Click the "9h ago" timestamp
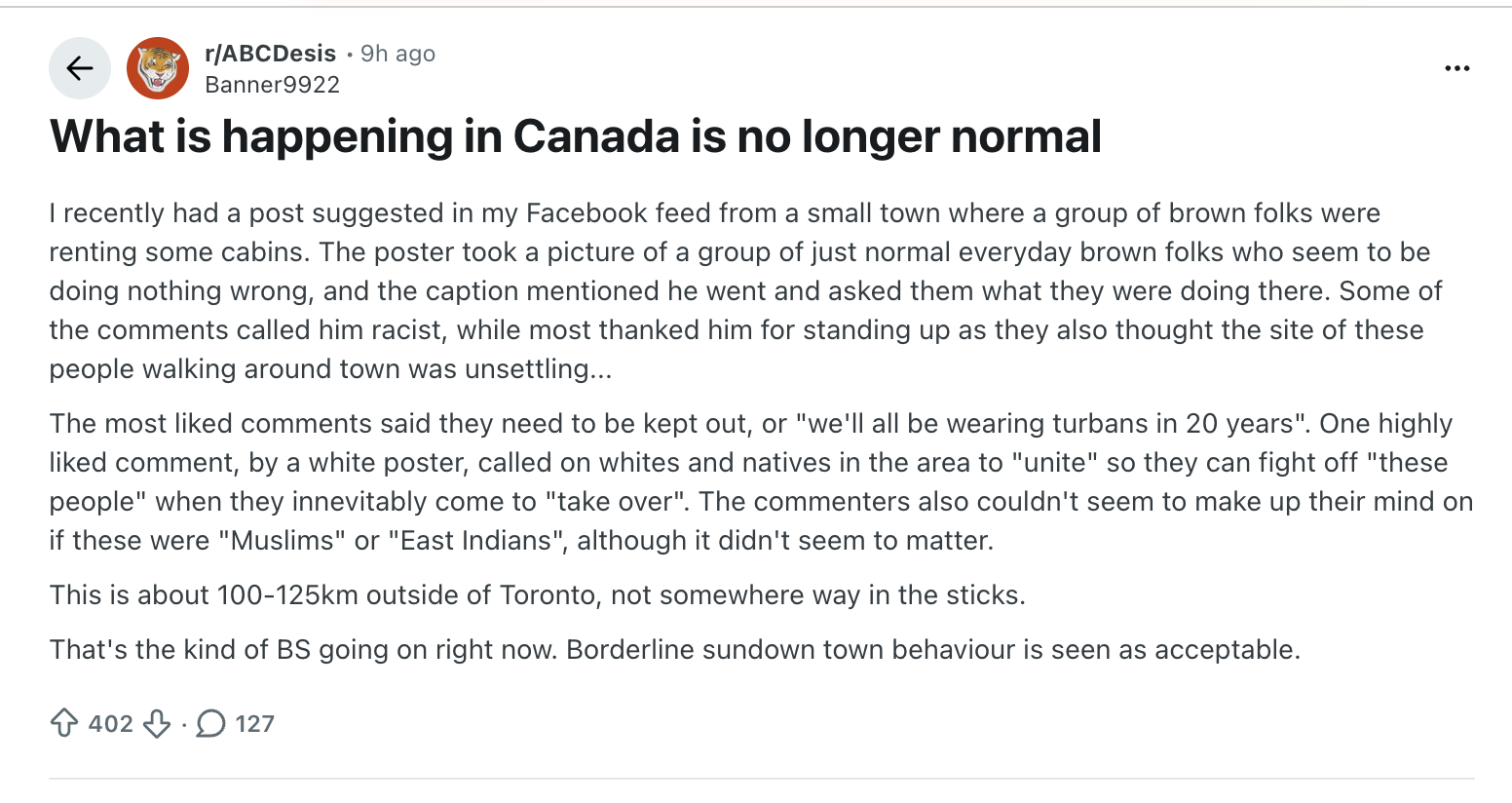The image size is (1512, 803). [397, 54]
